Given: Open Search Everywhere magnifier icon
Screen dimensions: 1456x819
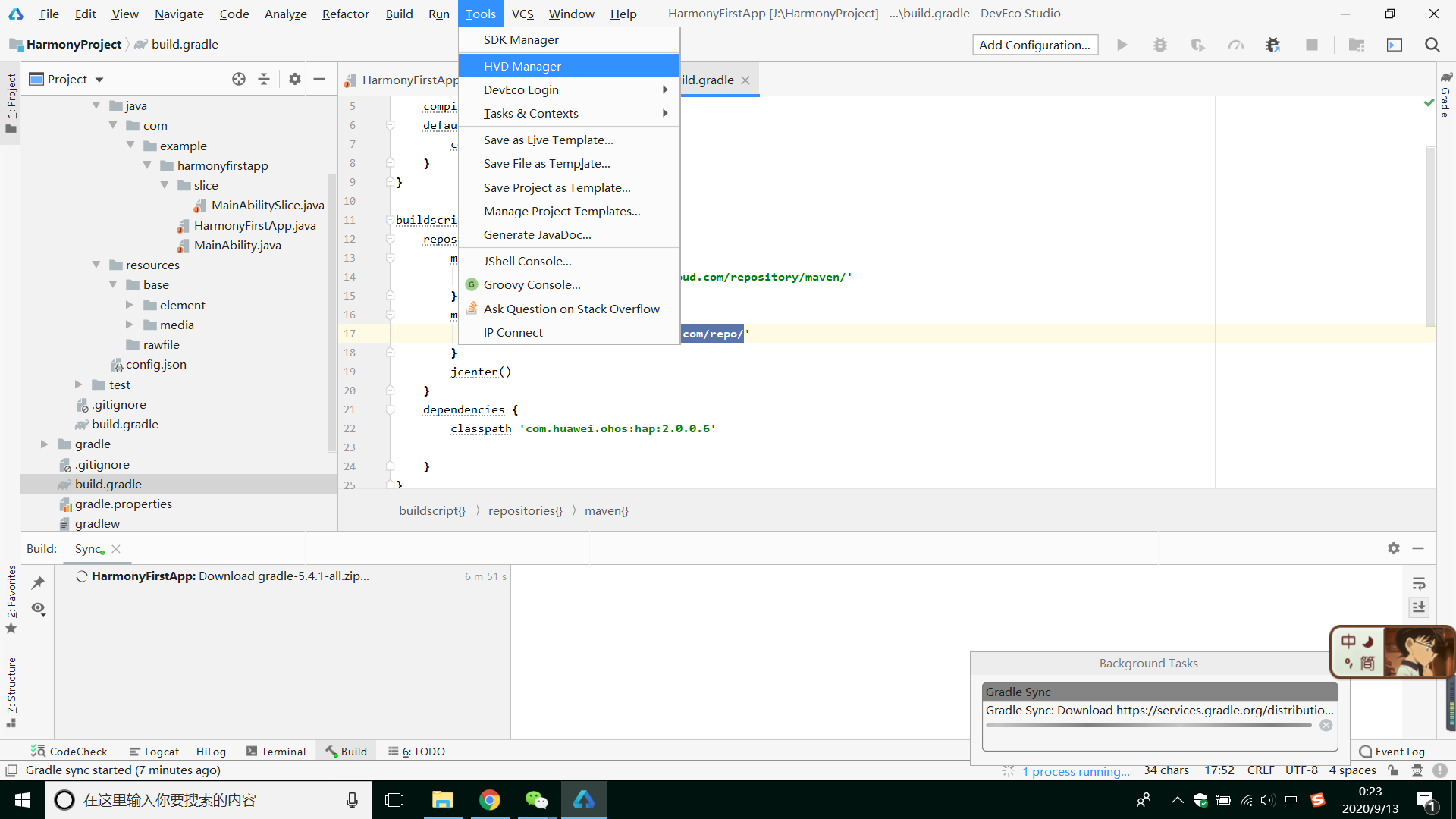Looking at the screenshot, I should coord(1432,45).
